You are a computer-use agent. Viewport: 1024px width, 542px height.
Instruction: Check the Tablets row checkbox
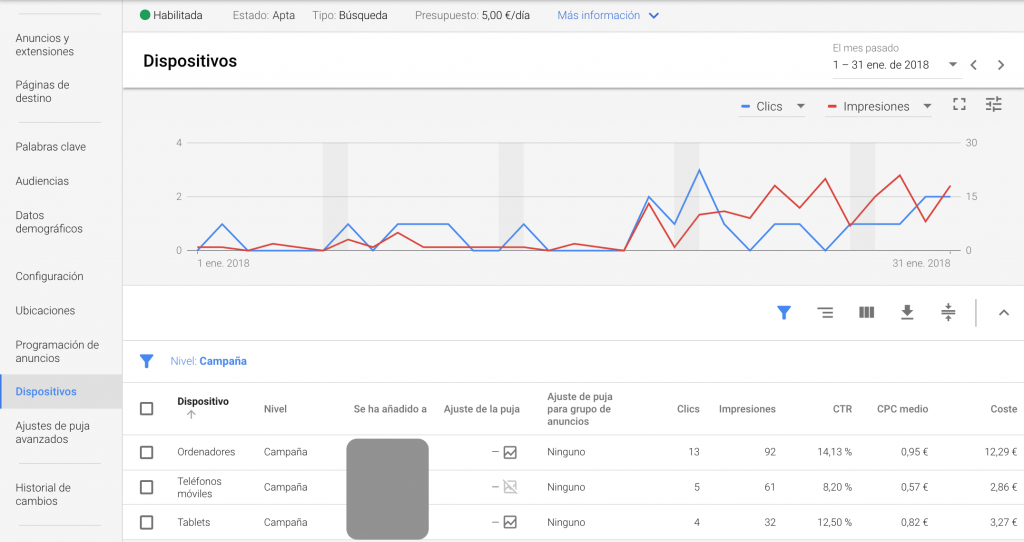(146, 522)
